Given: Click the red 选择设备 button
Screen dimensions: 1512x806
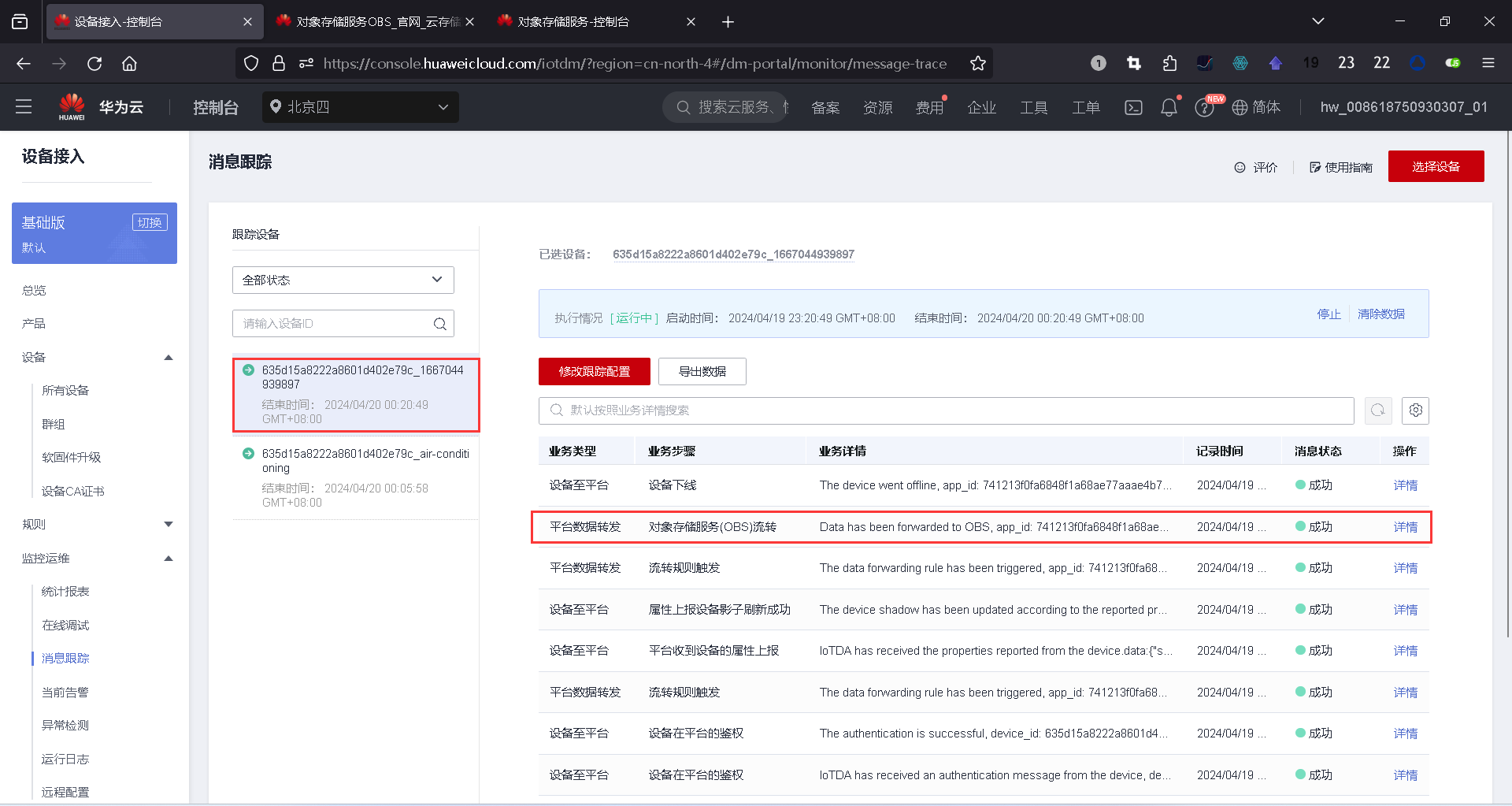Looking at the screenshot, I should [1436, 166].
